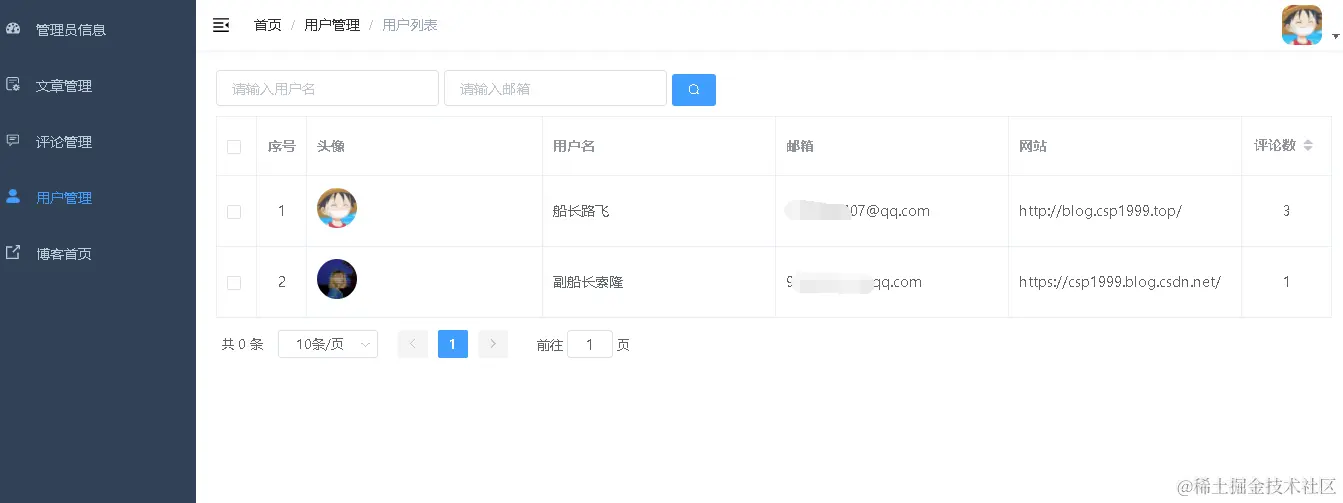Click avatar thumbnail of 副船长索隆
1343x503 pixels.
337,279
